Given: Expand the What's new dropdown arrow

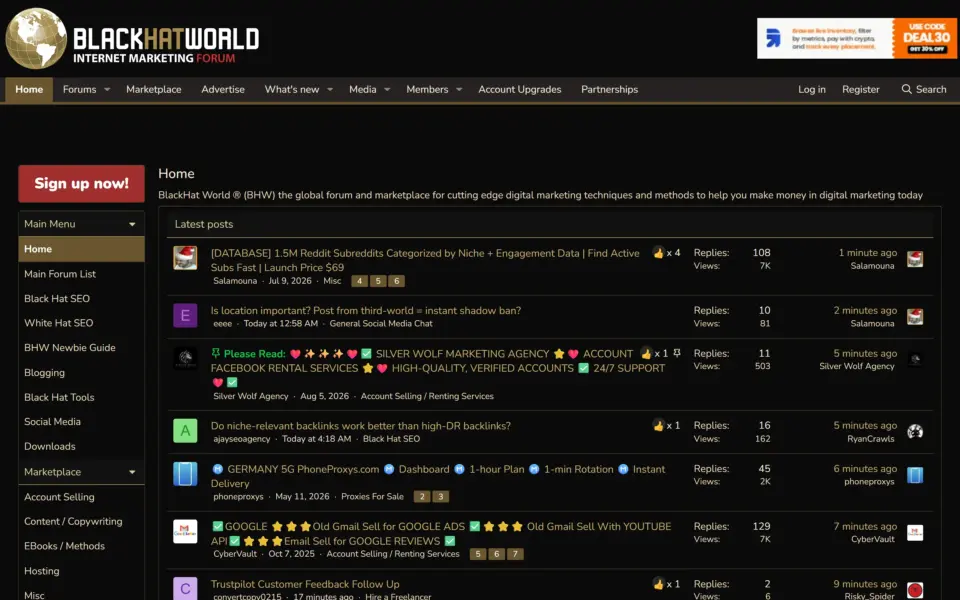Looking at the screenshot, I should click(330, 89).
